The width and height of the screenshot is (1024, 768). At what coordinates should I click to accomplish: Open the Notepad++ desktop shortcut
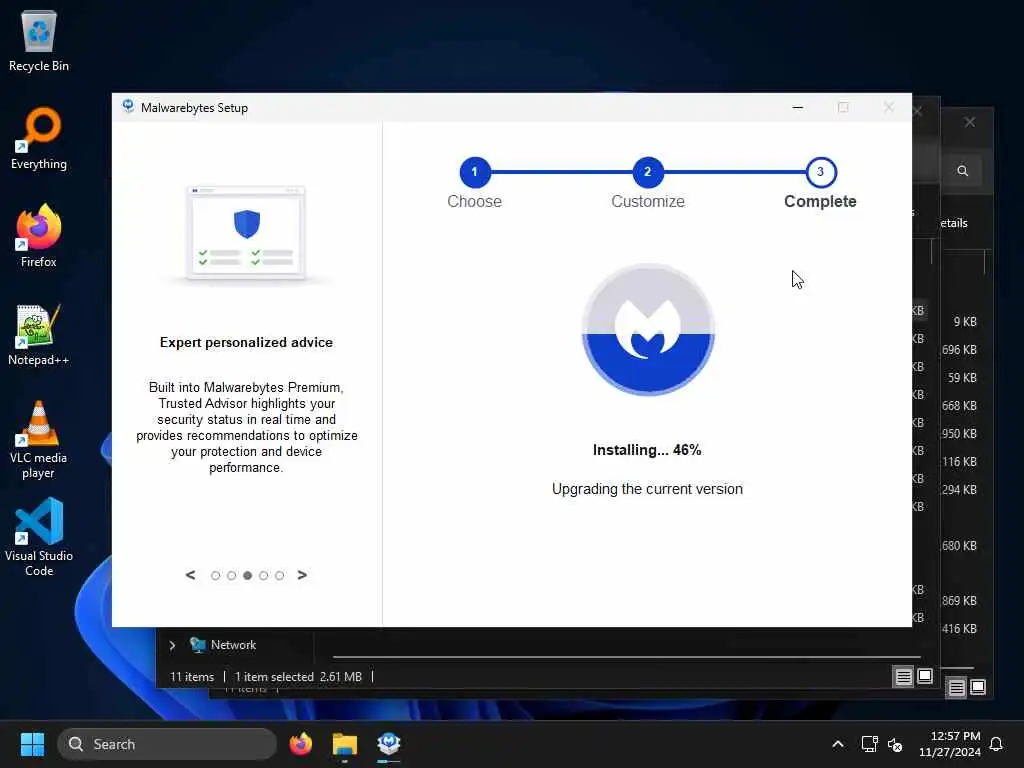tap(39, 334)
